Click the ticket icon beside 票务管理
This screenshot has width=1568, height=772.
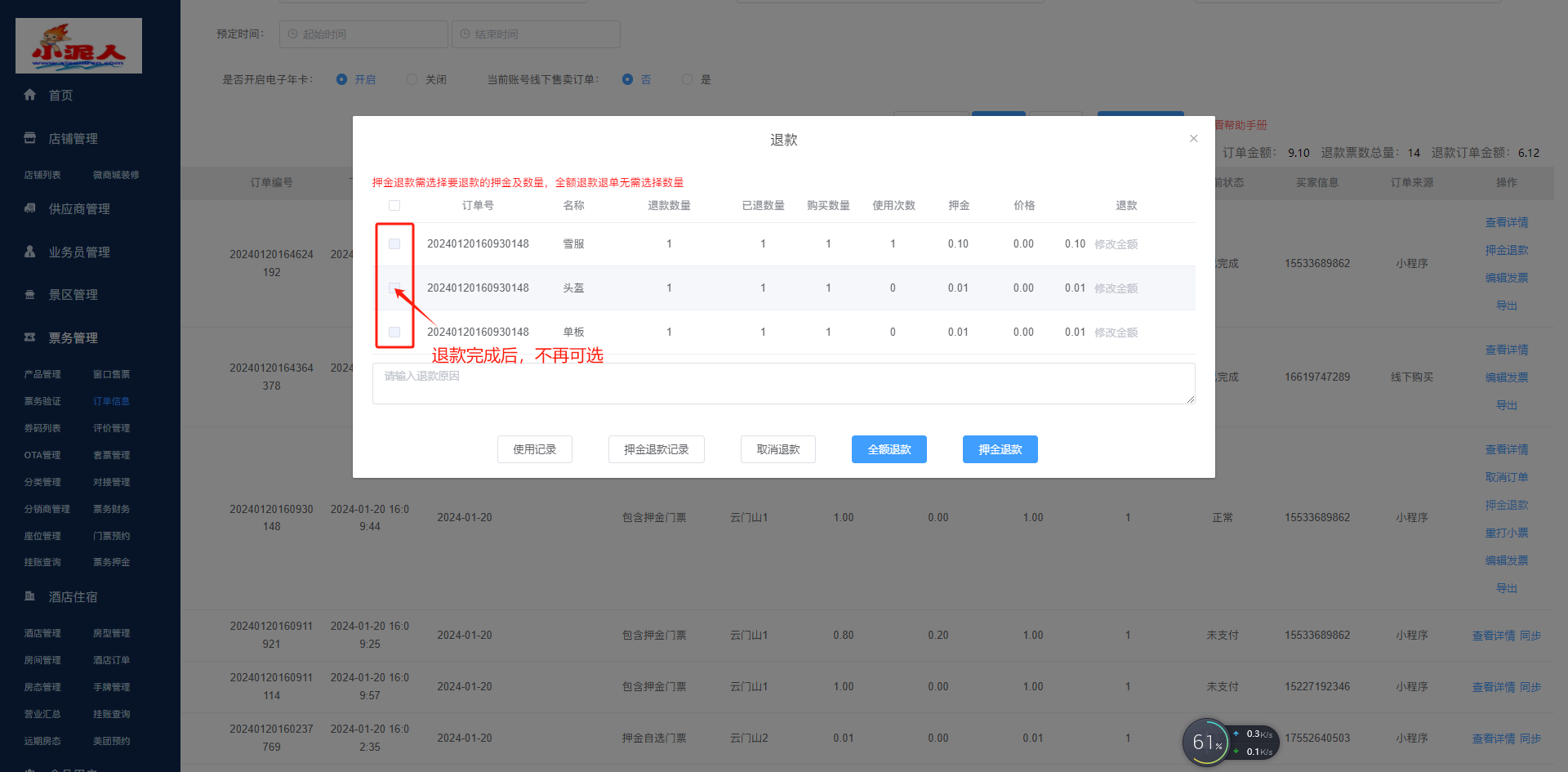point(30,337)
